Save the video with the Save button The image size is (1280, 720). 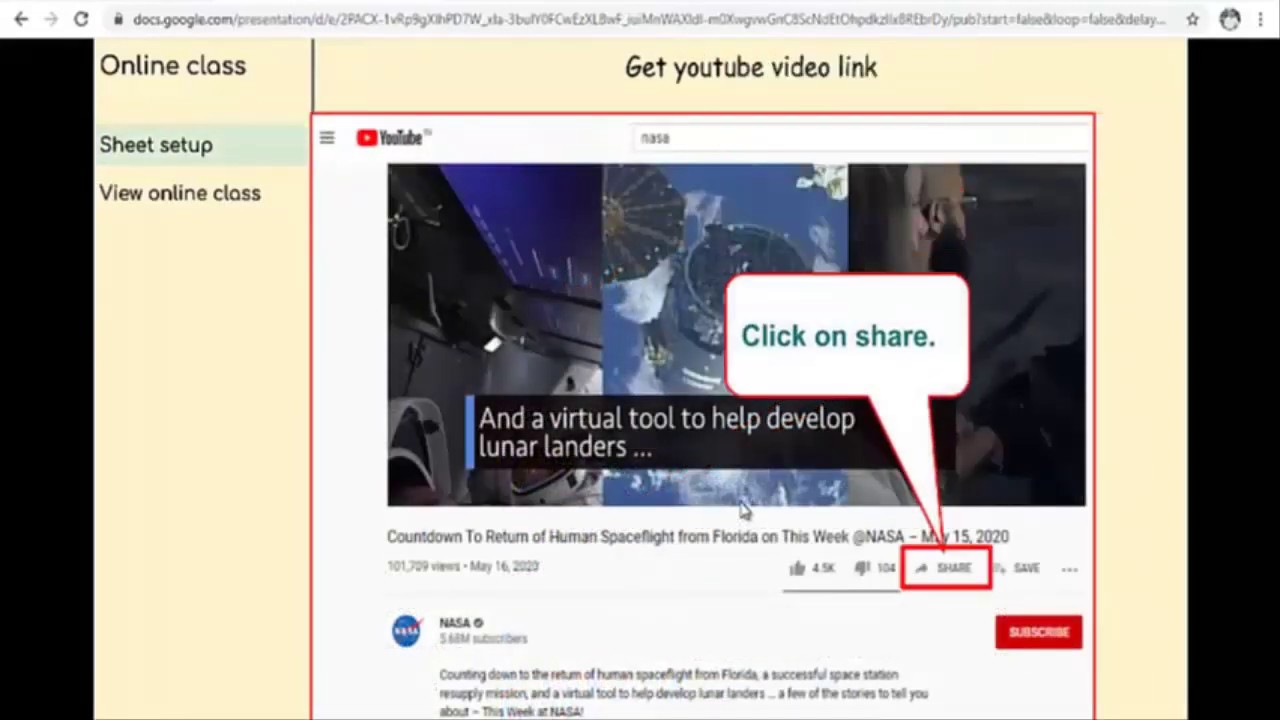[x=1018, y=568]
